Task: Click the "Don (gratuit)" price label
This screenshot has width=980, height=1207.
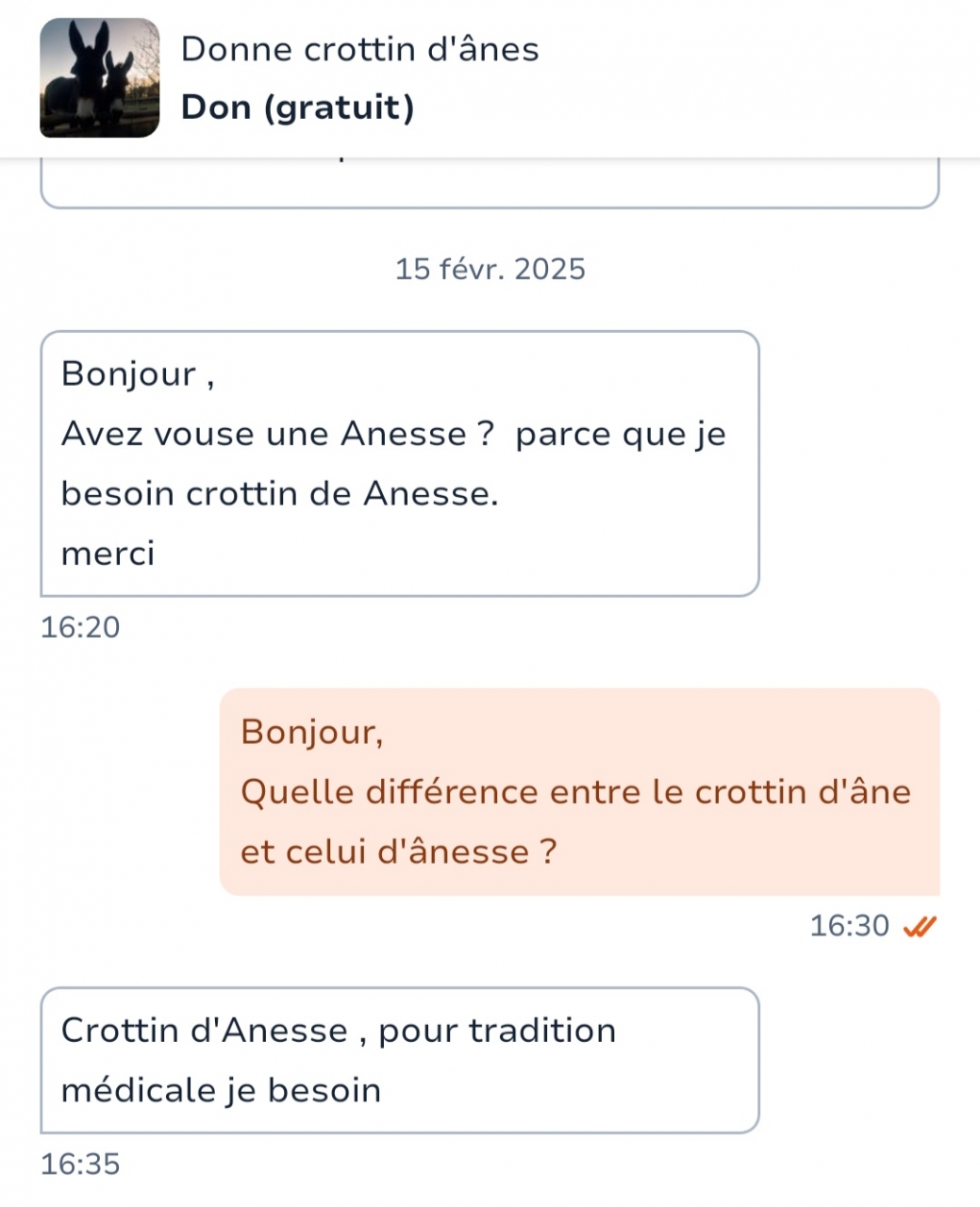Action: (297, 107)
